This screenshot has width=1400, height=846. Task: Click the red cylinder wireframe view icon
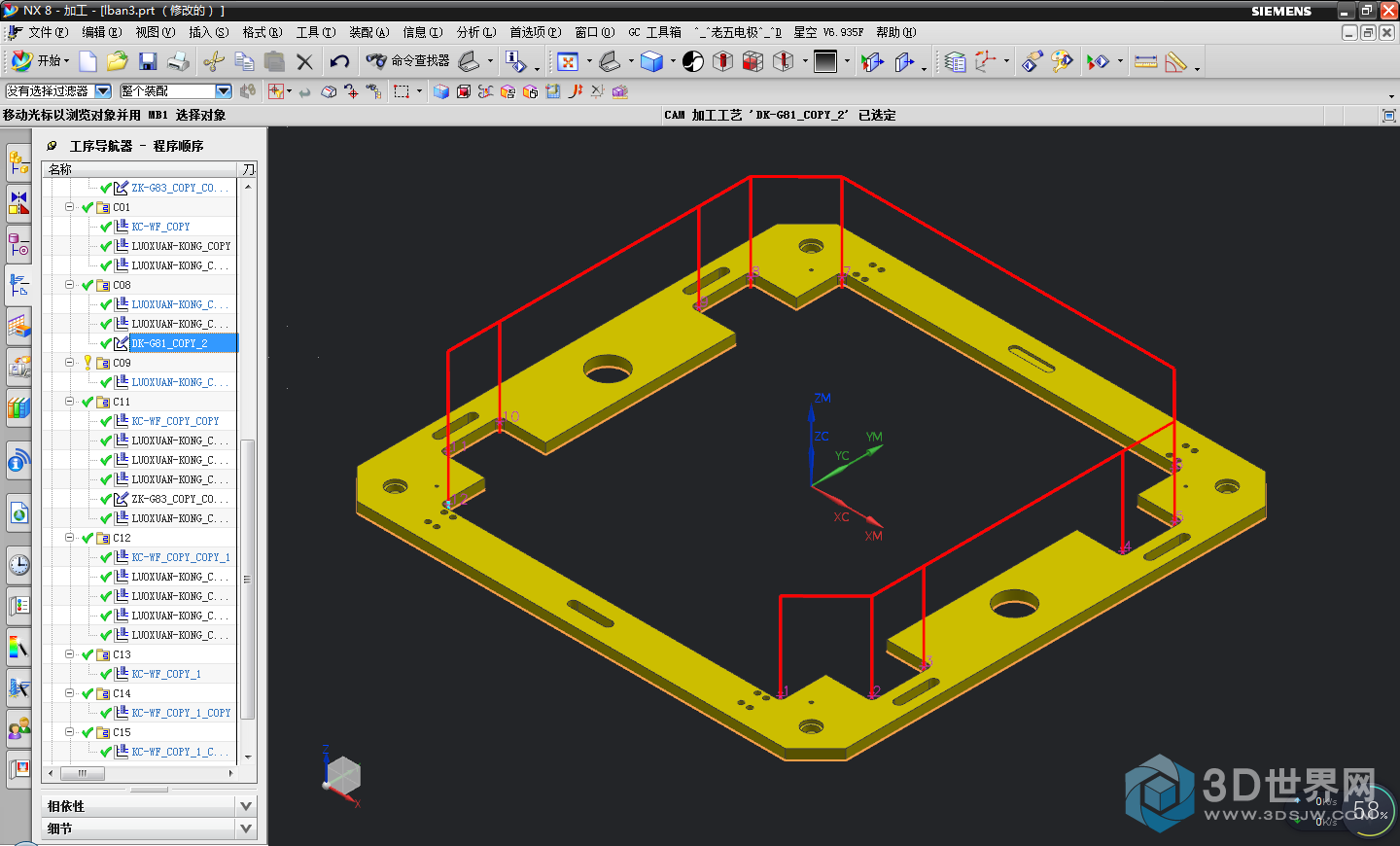pos(722,61)
